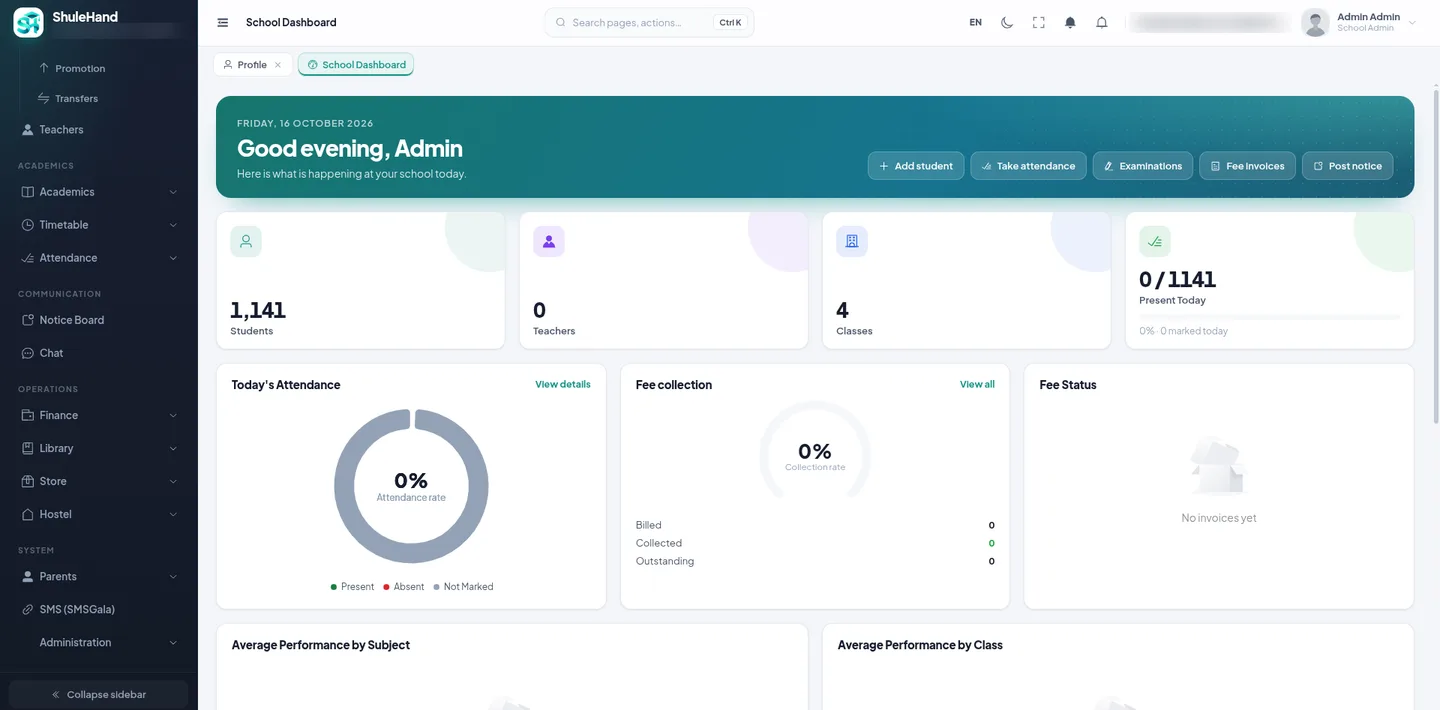Expand the Store submenu chevron
The height and width of the screenshot is (710, 1440).
tap(173, 481)
